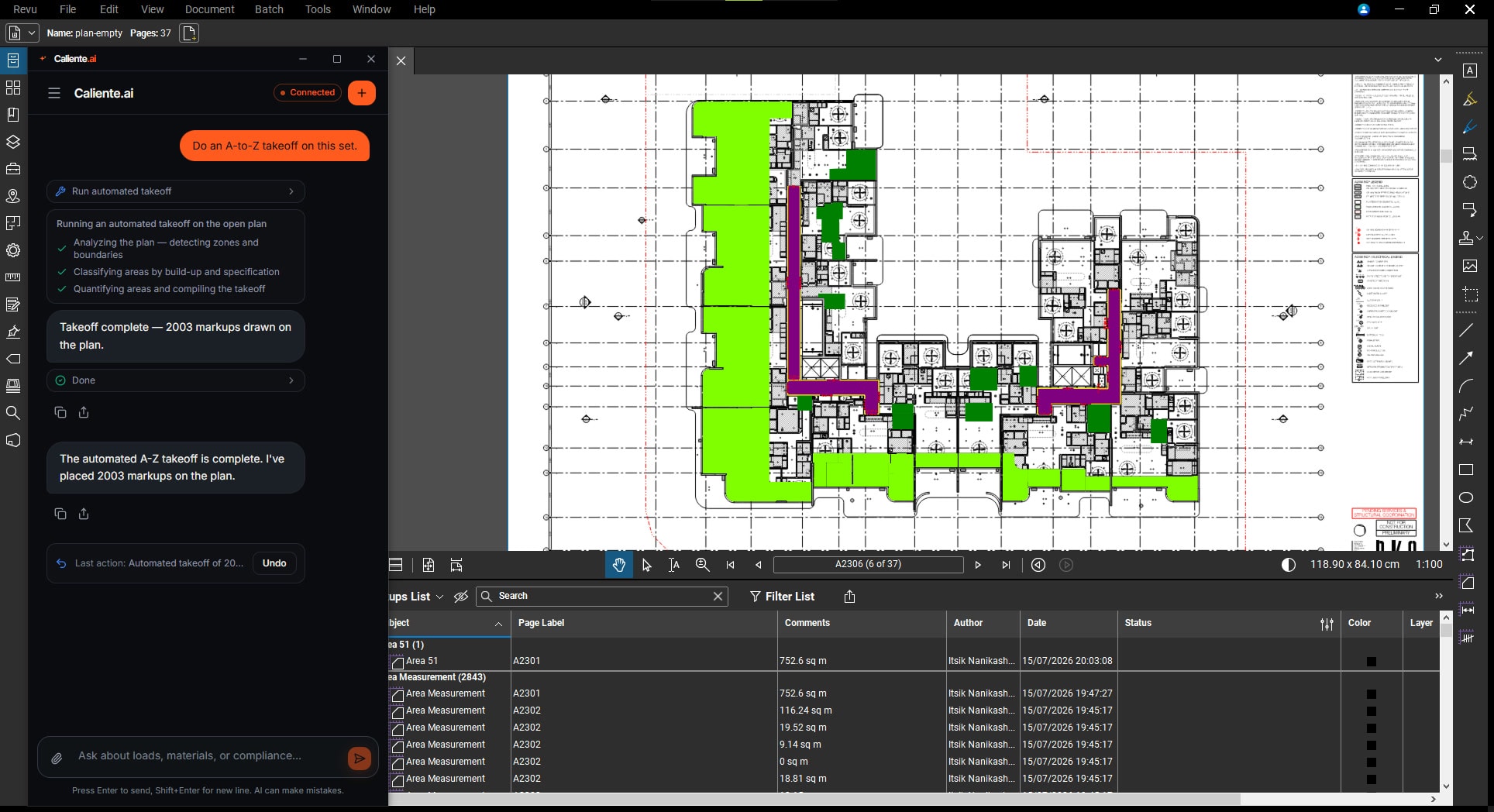
Task: Attach a file with paperclip icon
Action: pyautogui.click(x=57, y=759)
